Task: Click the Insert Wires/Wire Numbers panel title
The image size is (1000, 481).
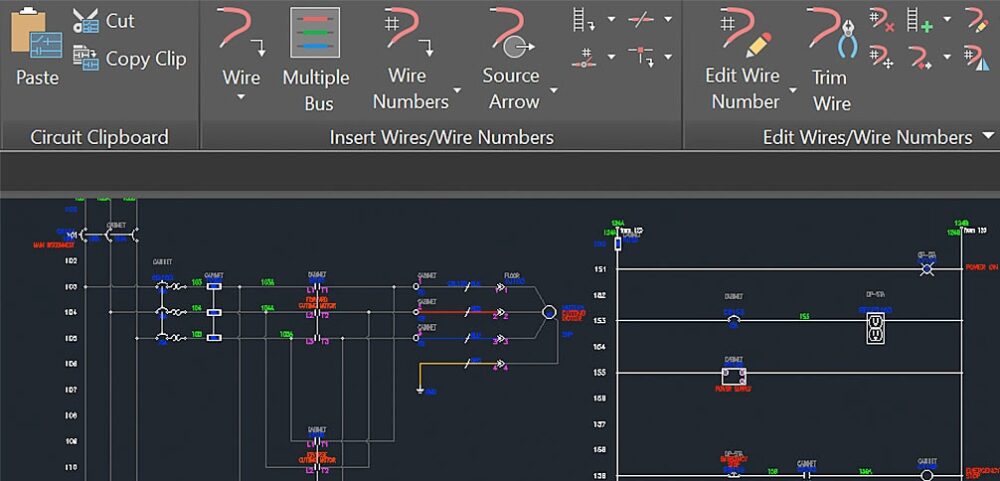Action: (x=441, y=137)
